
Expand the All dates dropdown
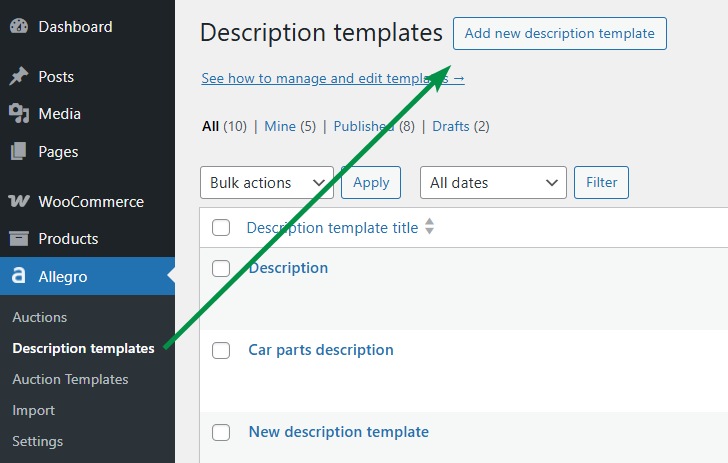tap(493, 183)
